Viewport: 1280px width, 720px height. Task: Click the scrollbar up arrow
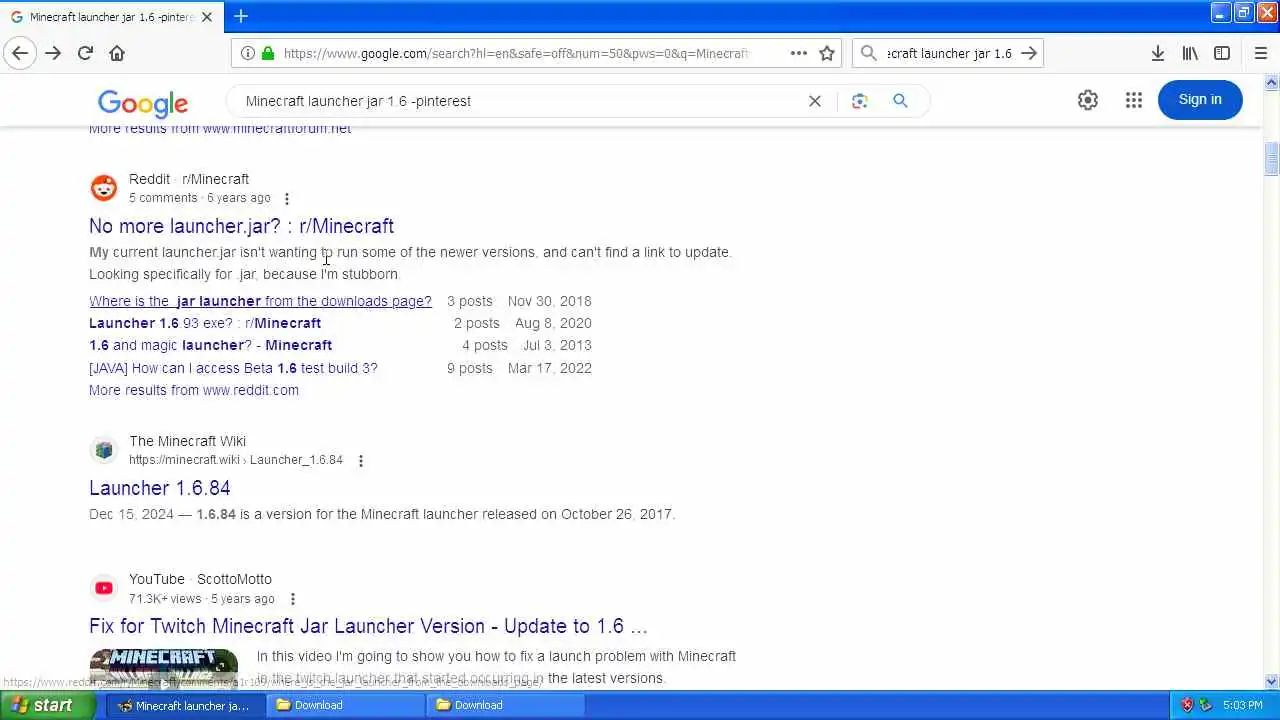(1271, 82)
